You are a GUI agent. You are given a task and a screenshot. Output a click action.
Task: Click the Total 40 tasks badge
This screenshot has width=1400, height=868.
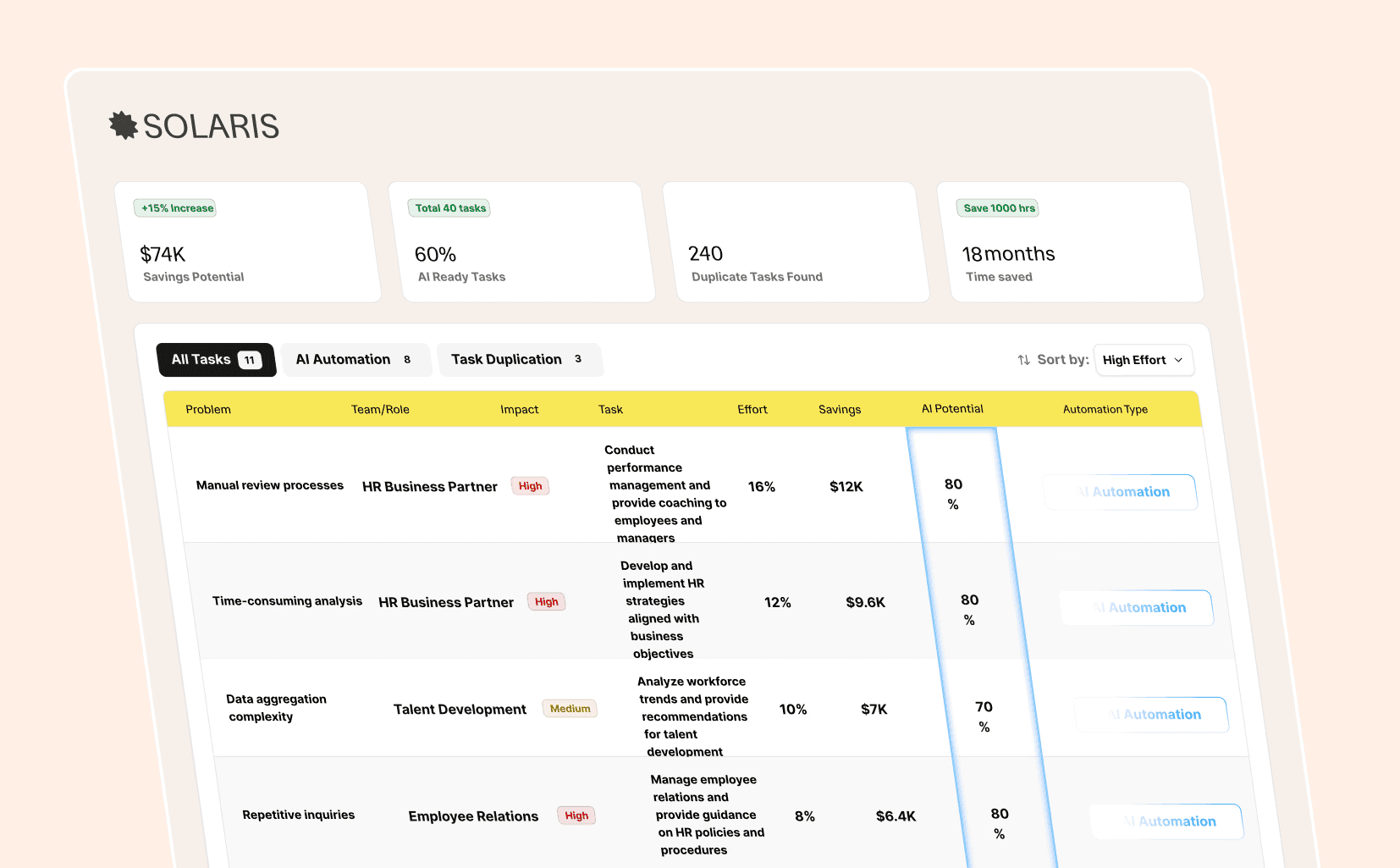449,208
